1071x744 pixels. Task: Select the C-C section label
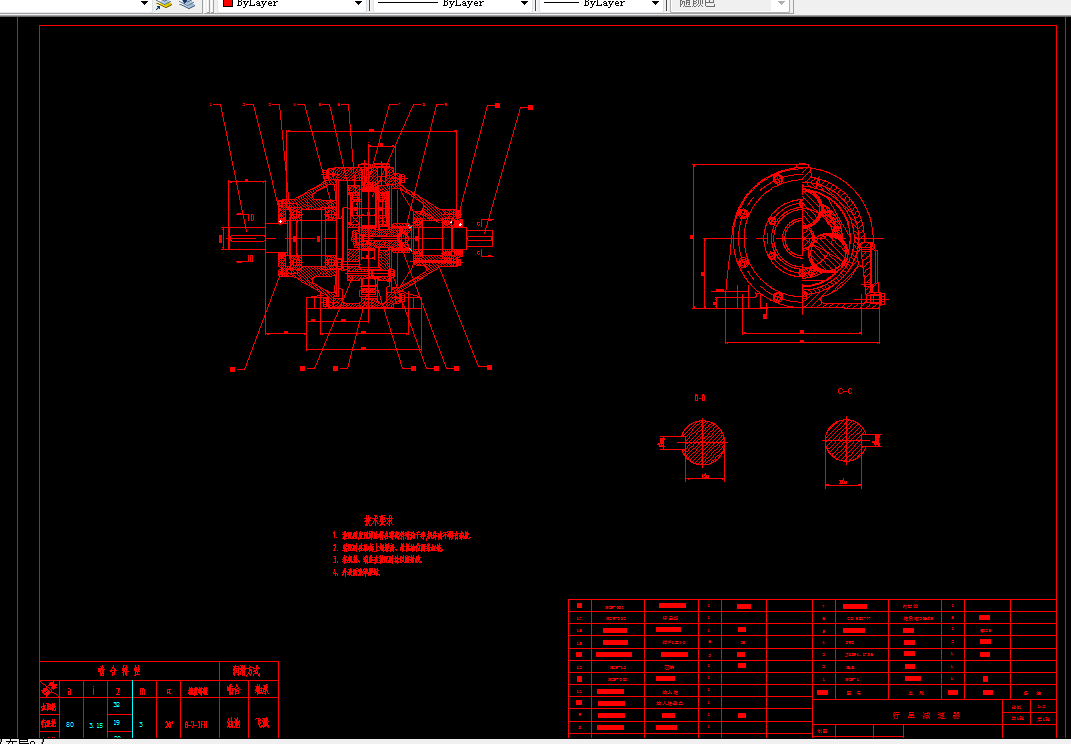tap(845, 391)
